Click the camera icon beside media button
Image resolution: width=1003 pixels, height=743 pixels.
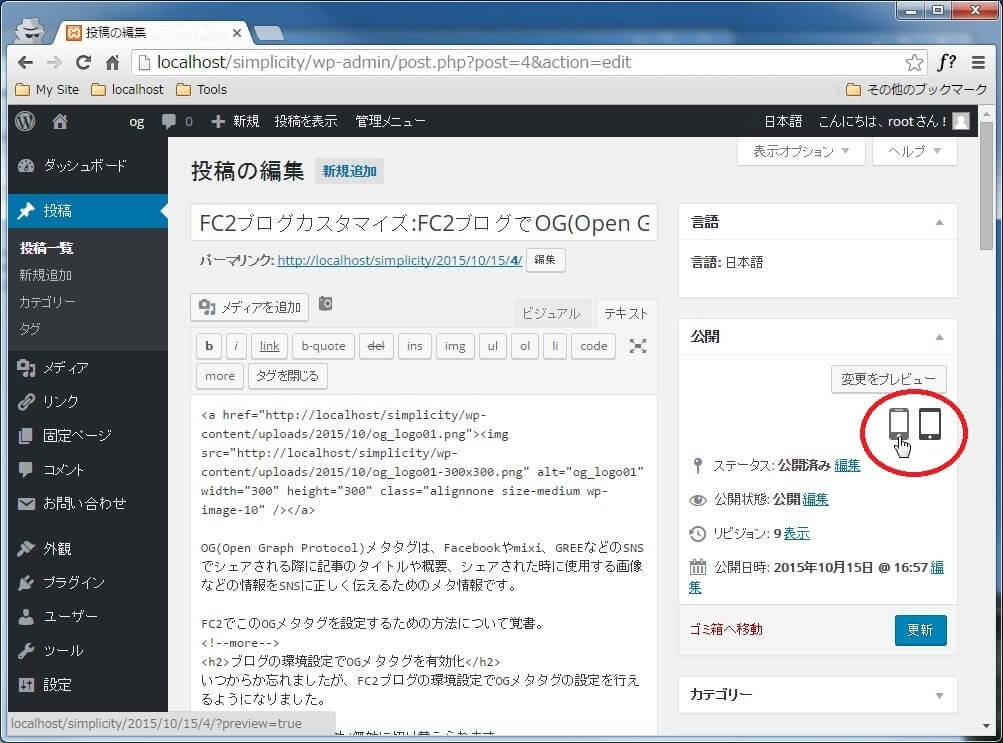tap(325, 305)
